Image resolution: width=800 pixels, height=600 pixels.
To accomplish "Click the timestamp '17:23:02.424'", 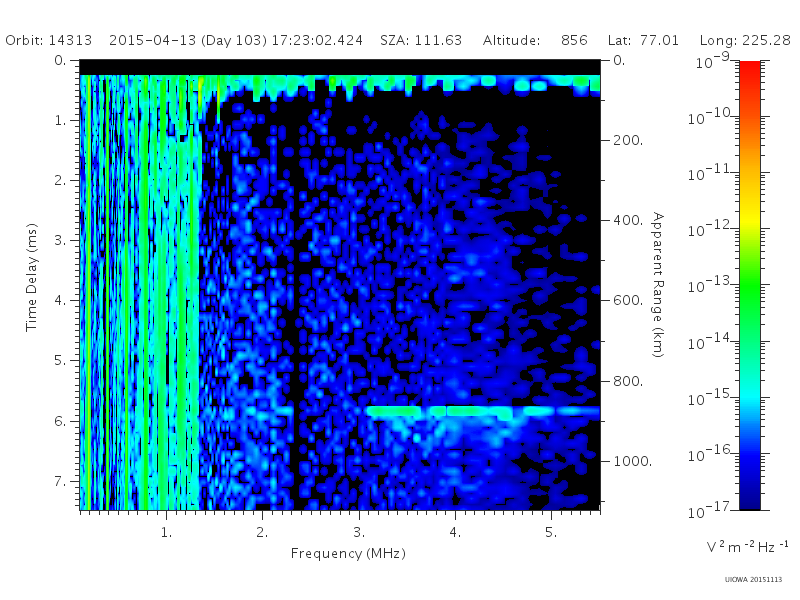I will (317, 40).
